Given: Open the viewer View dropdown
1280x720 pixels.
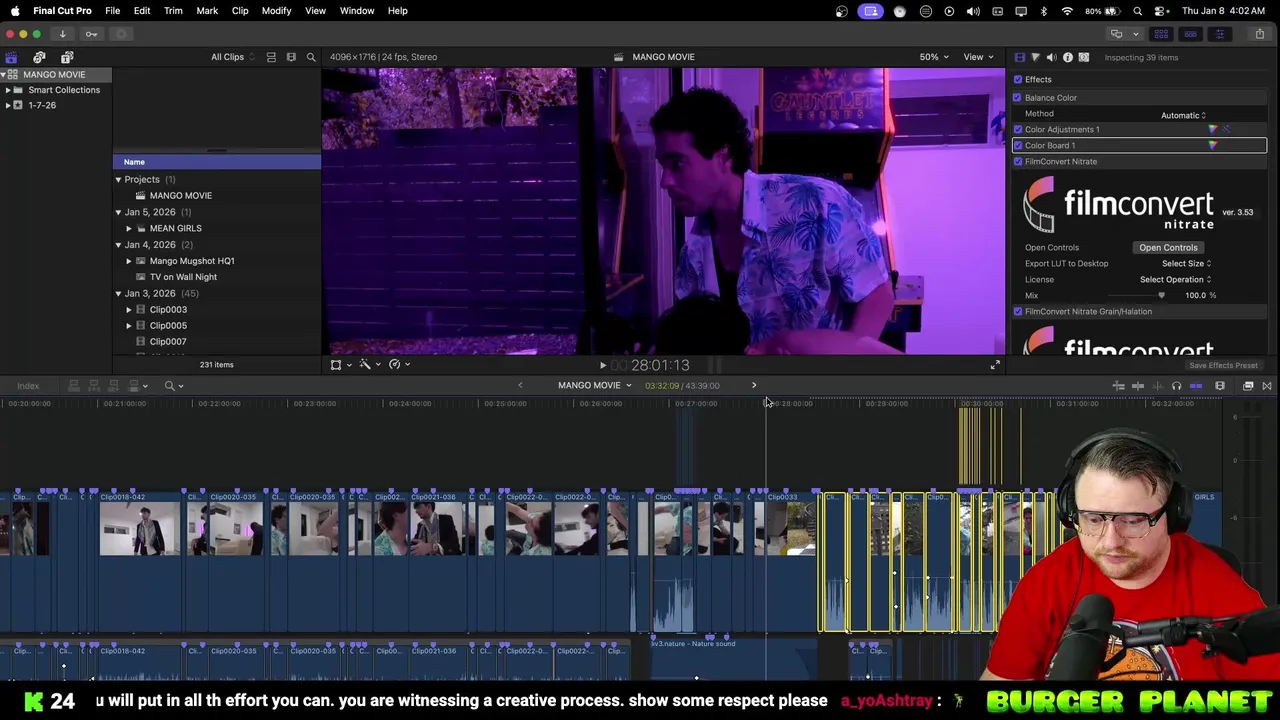Looking at the screenshot, I should 977,57.
